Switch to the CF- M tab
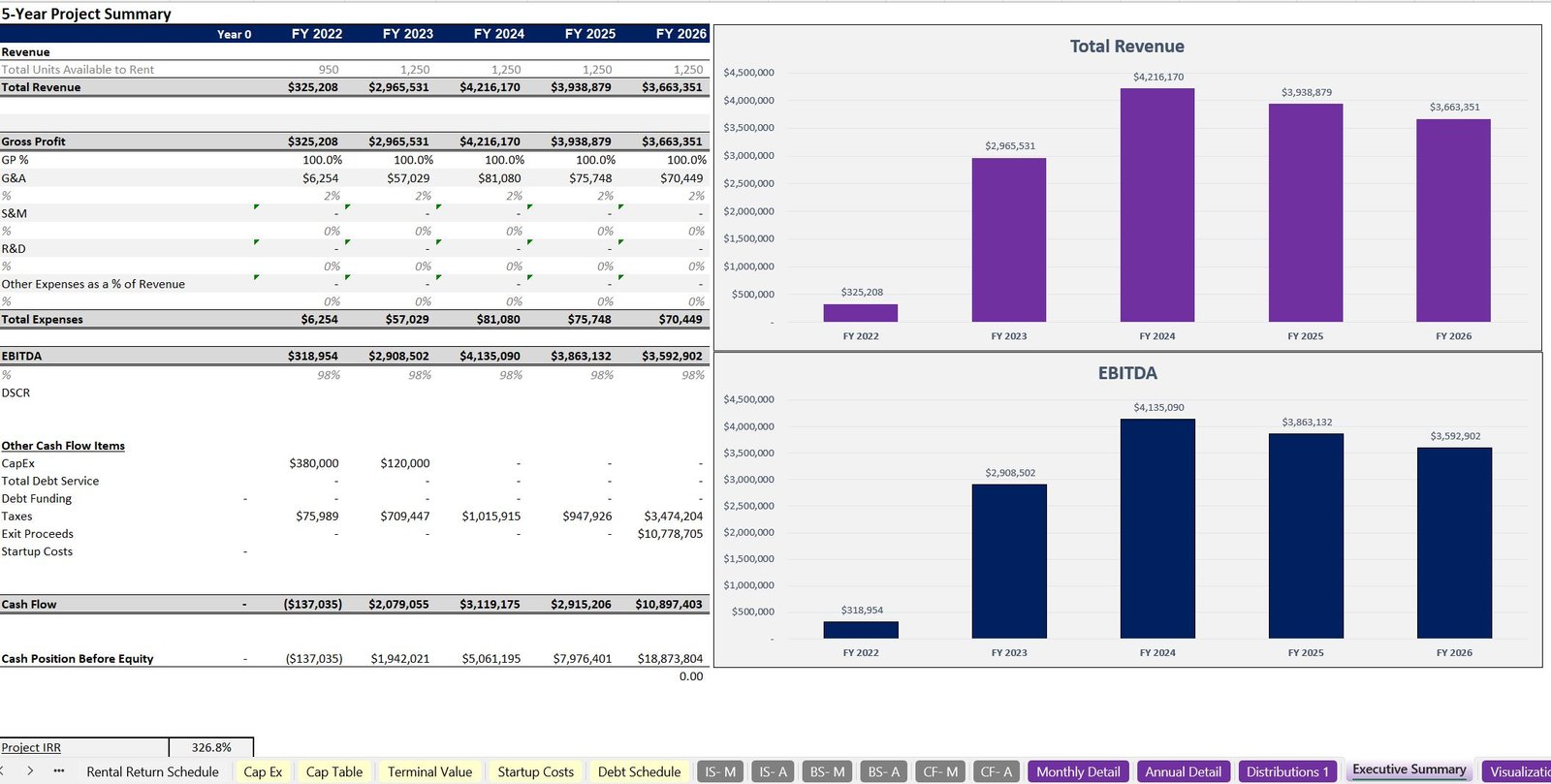 click(x=939, y=772)
